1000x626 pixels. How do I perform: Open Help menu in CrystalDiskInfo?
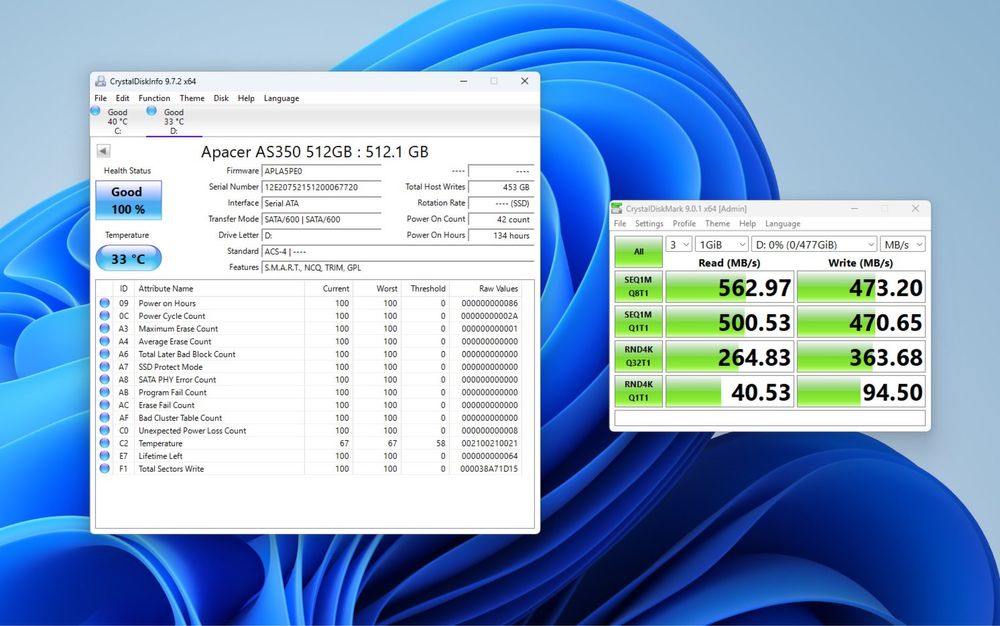(x=246, y=98)
